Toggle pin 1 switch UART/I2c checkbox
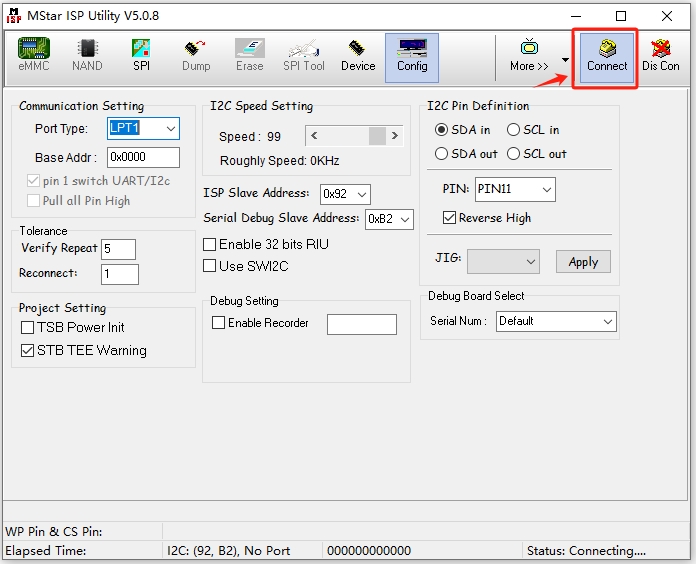This screenshot has height=564, width=696. [x=33, y=181]
